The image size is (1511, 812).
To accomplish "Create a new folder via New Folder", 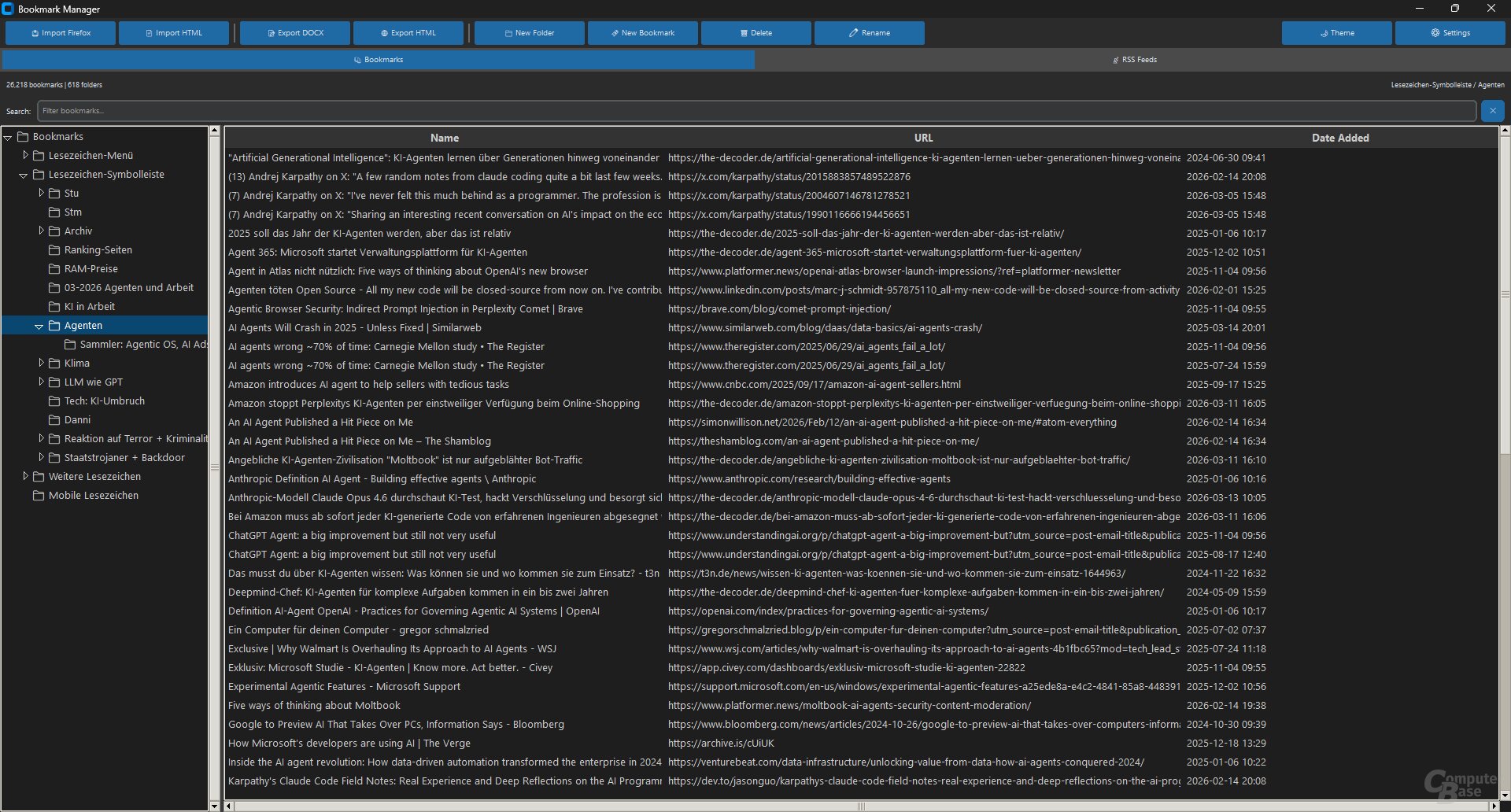I will (529, 33).
